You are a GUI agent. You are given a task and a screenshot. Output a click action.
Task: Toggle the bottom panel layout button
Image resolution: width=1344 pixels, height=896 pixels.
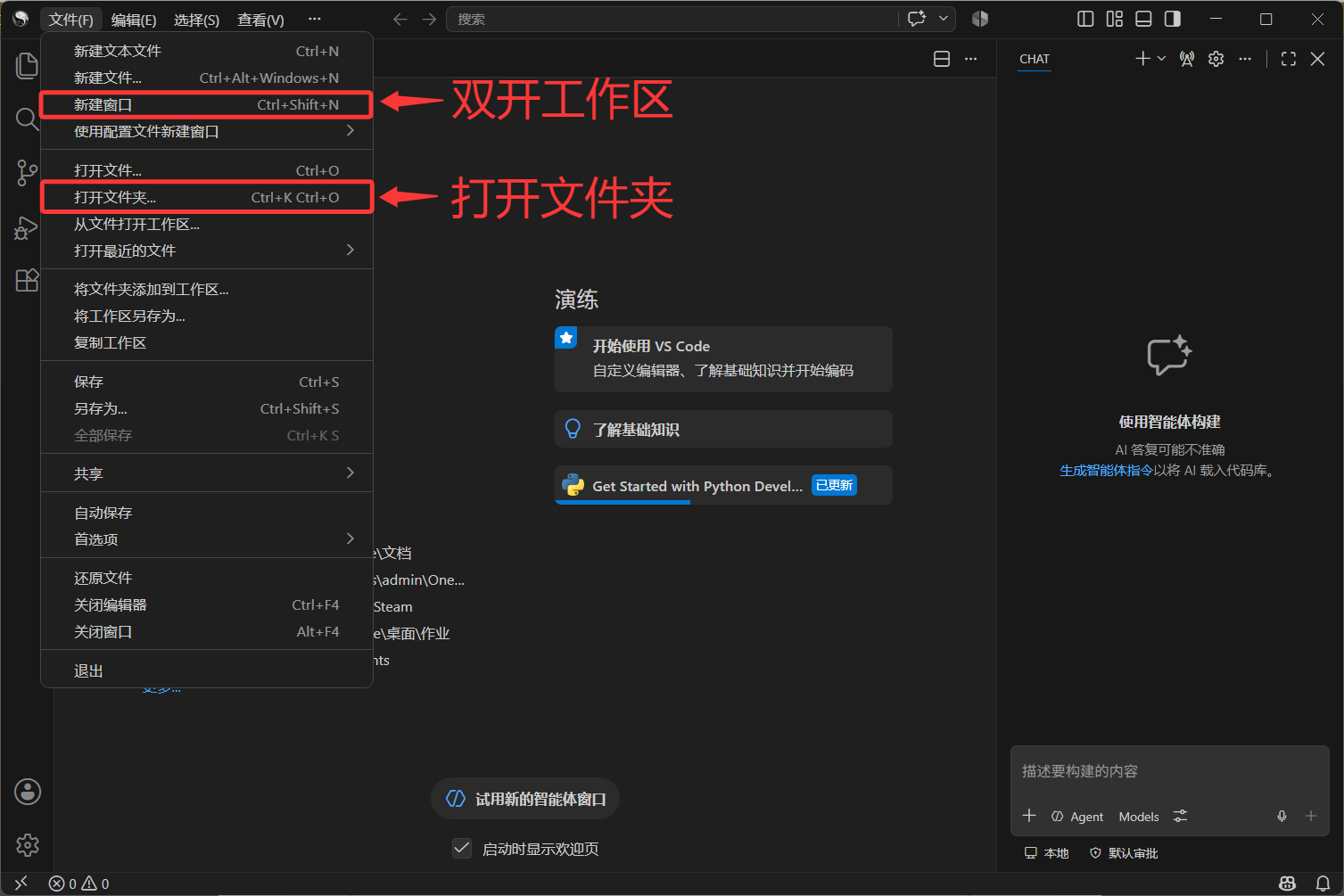click(x=1143, y=19)
